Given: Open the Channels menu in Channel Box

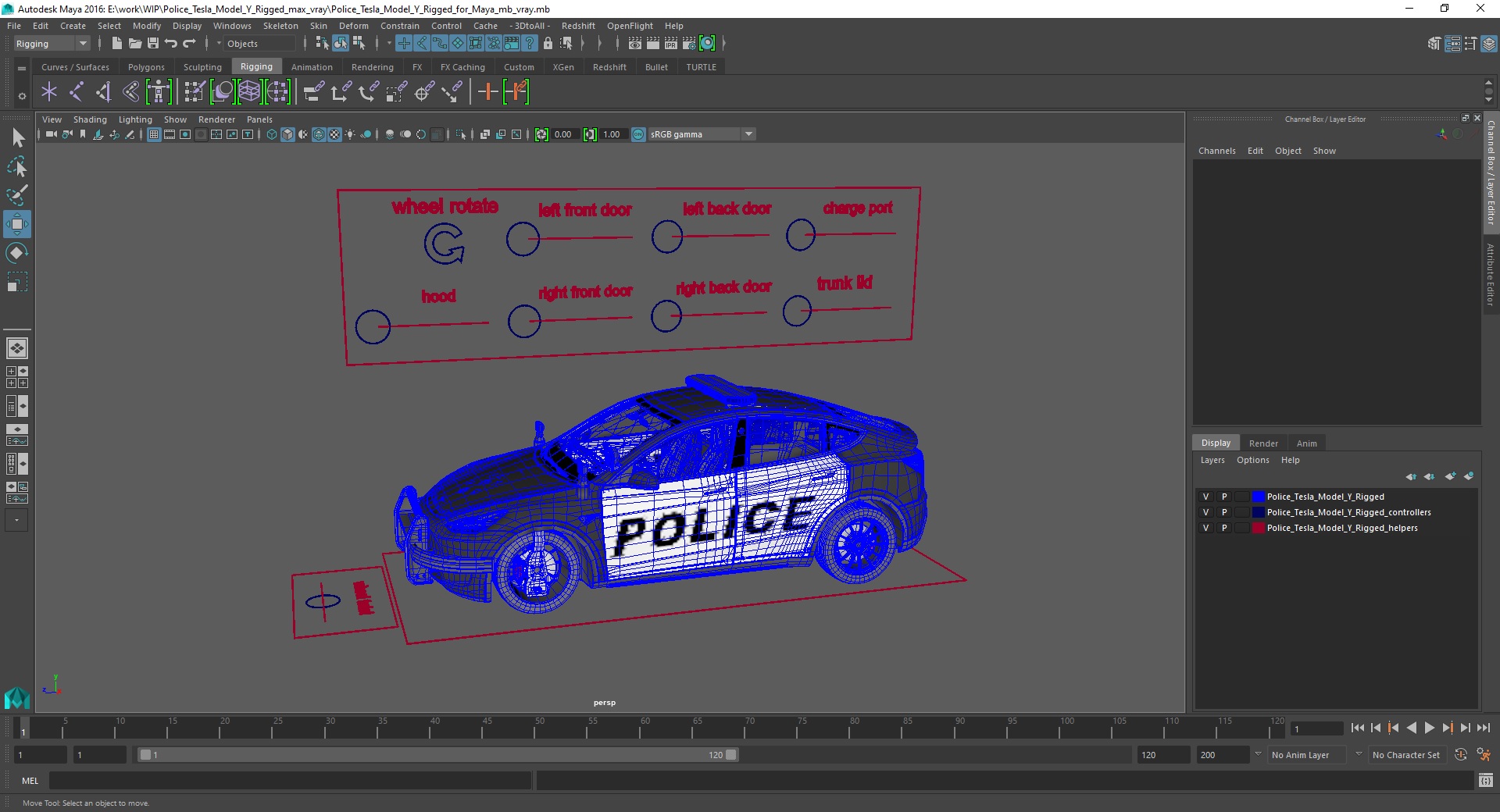Looking at the screenshot, I should (1216, 151).
